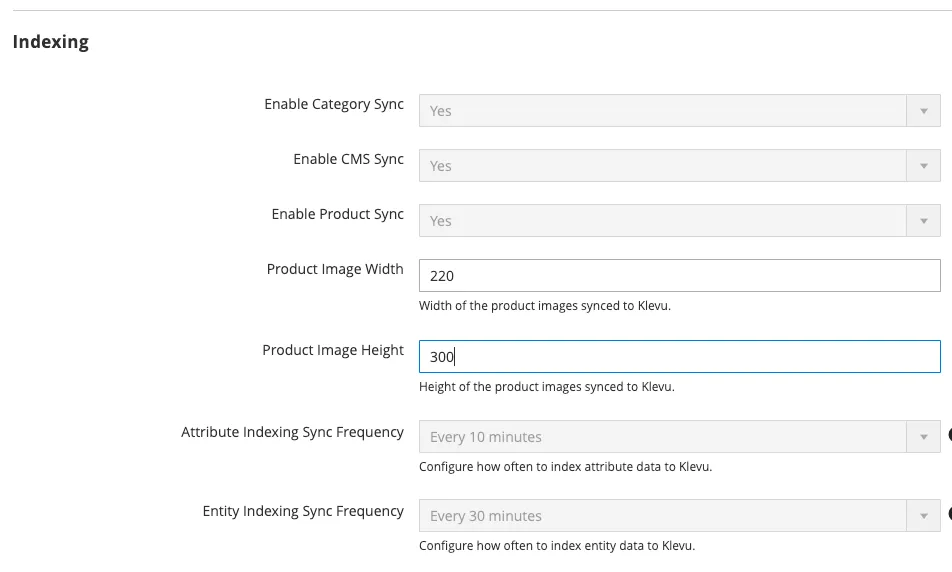Click 'Width of the product images' note
952x572 pixels.
coord(545,305)
